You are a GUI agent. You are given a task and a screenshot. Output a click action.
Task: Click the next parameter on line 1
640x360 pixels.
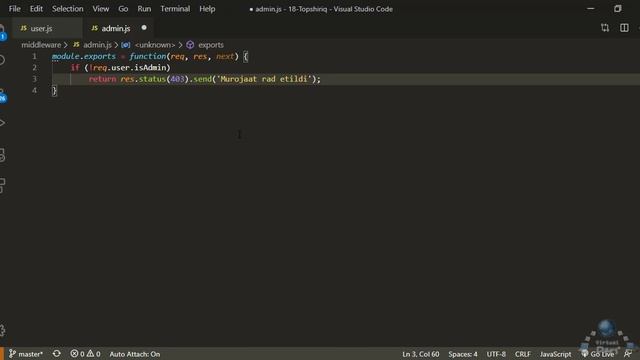225,56
